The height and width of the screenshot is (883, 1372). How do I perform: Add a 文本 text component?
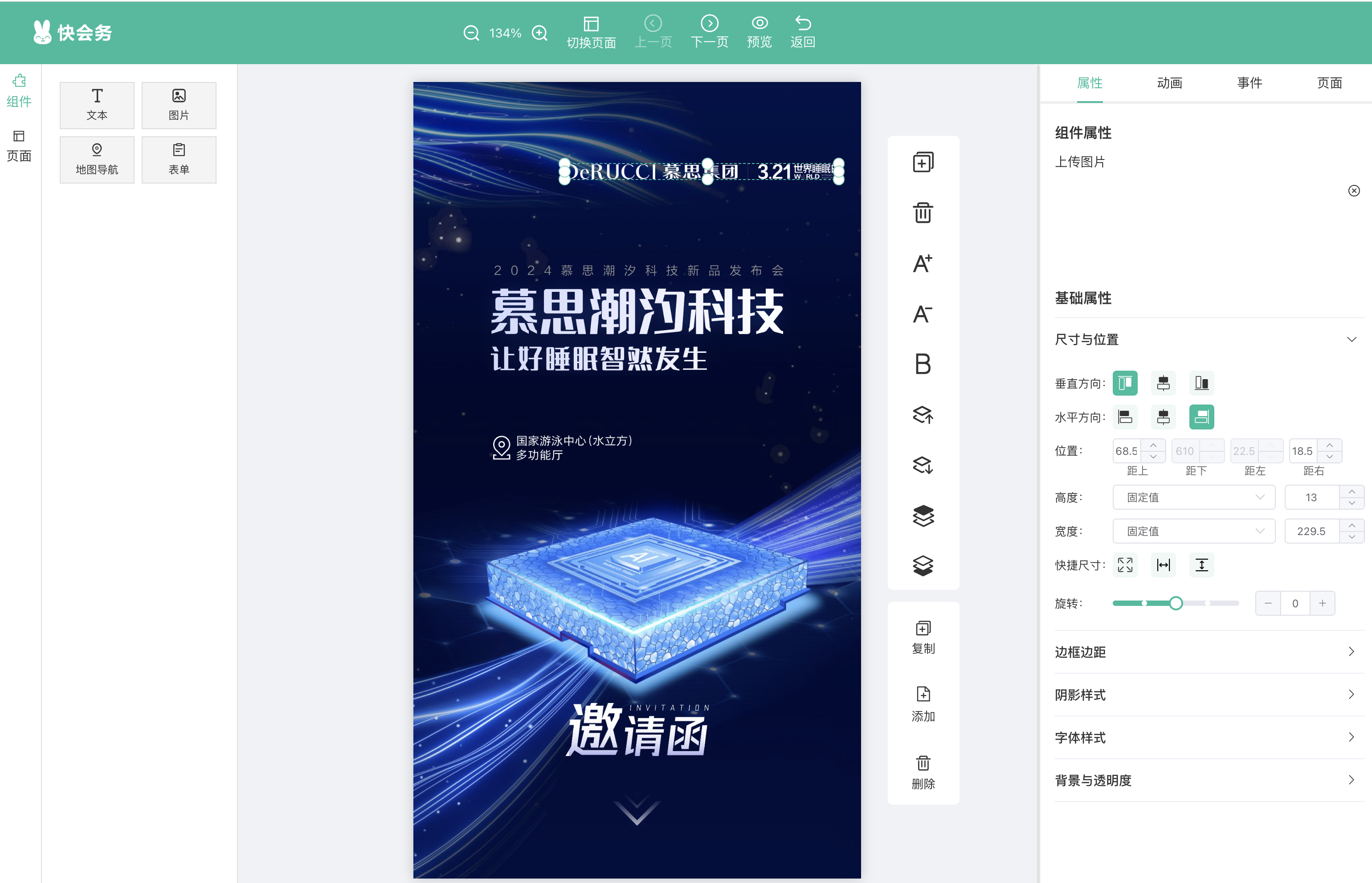click(x=97, y=105)
